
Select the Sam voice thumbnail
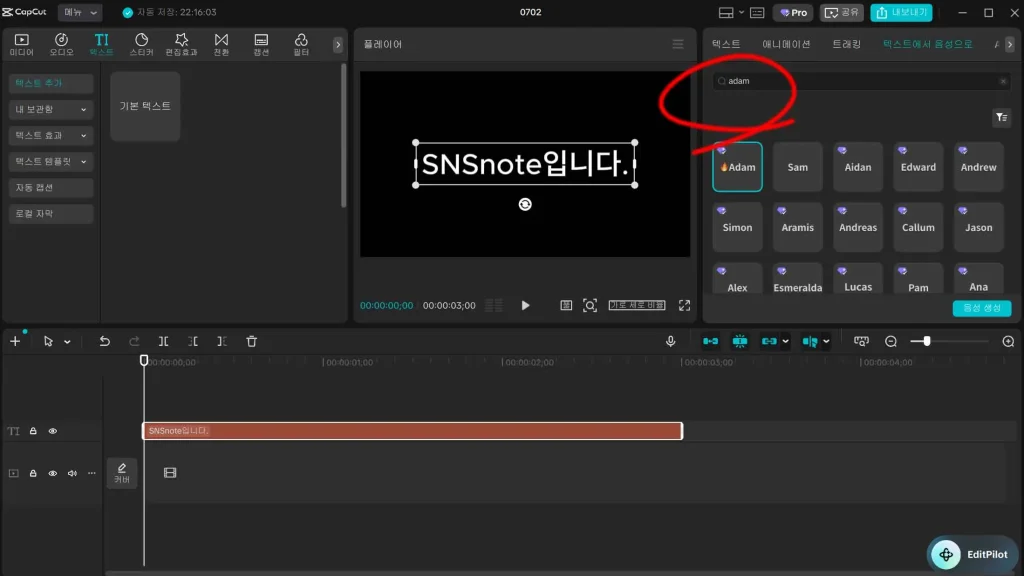coord(797,167)
